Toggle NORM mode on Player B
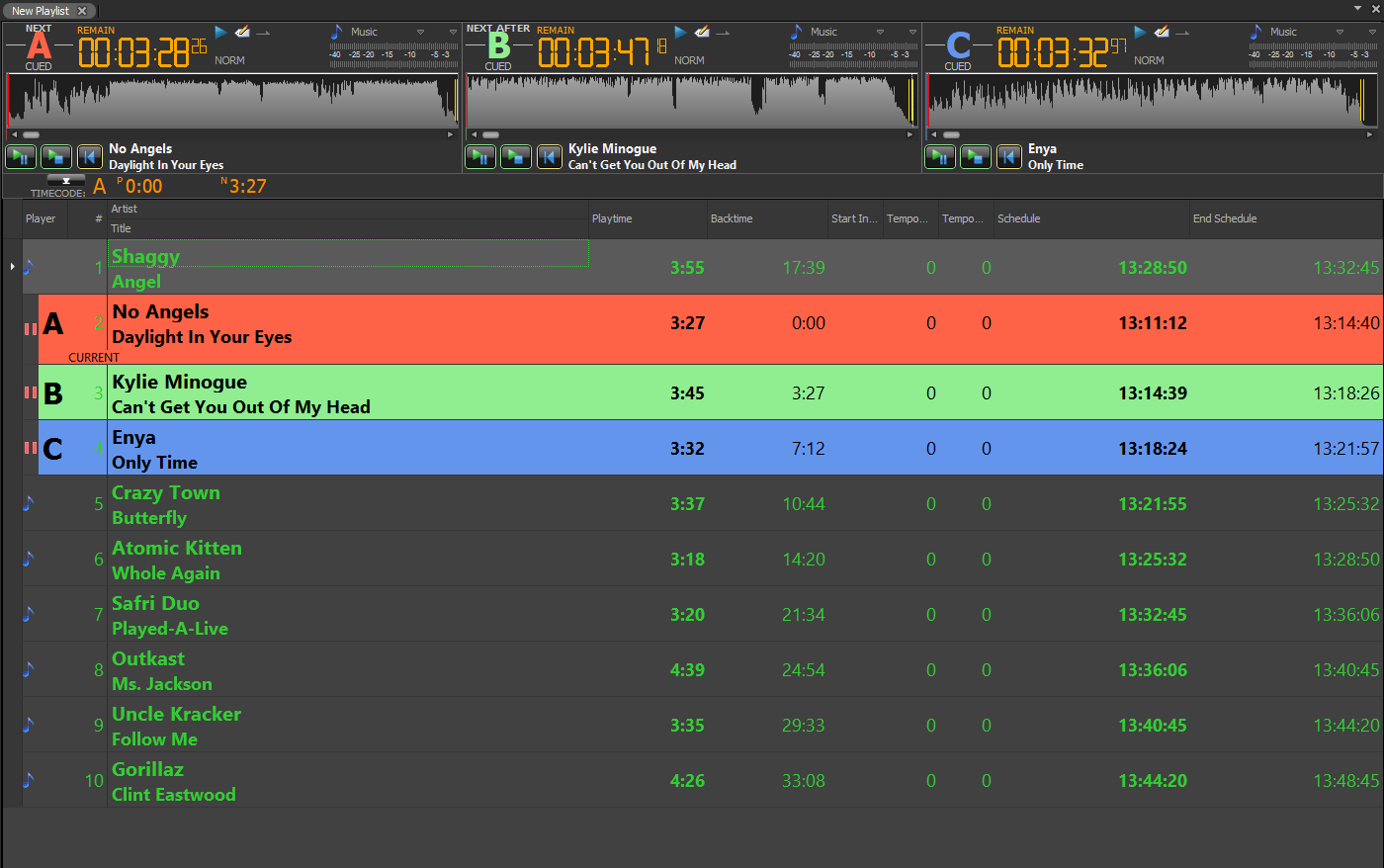Image resolution: width=1384 pixels, height=868 pixels. click(689, 60)
